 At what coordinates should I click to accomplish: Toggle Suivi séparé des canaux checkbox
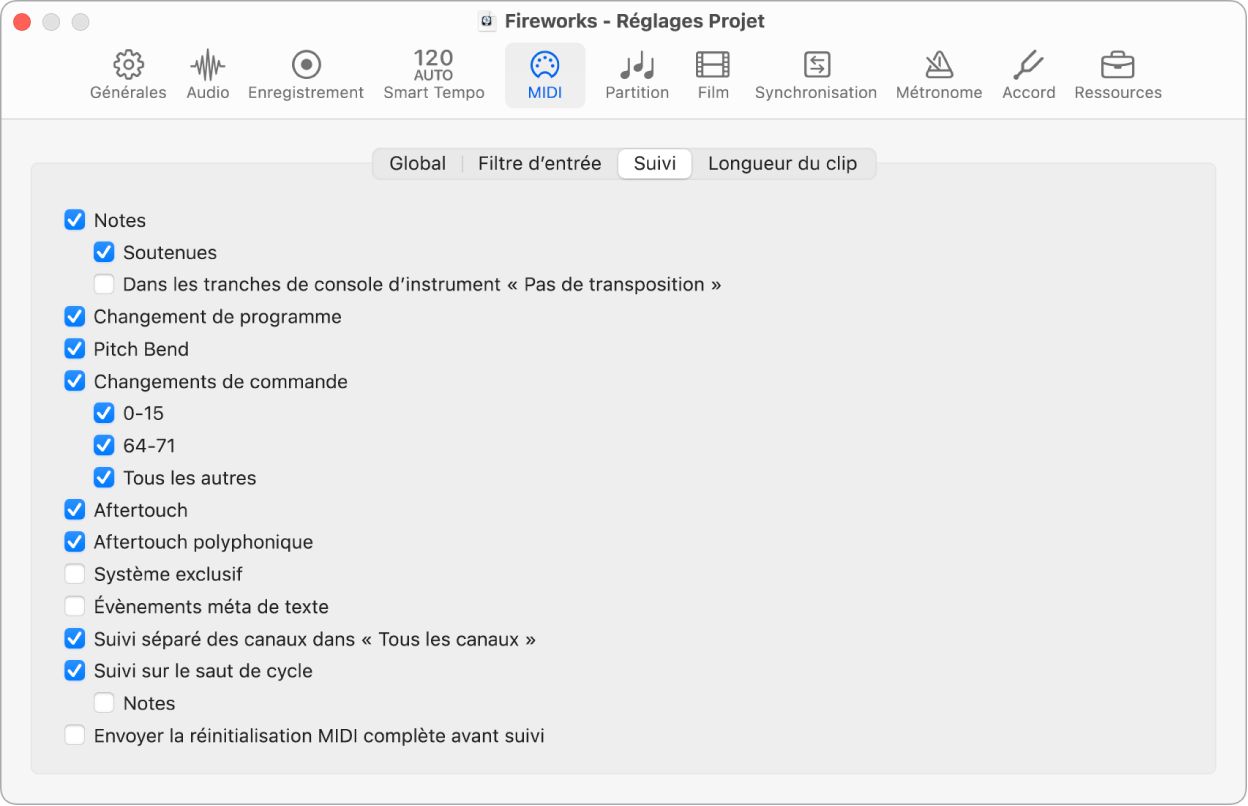coord(75,638)
